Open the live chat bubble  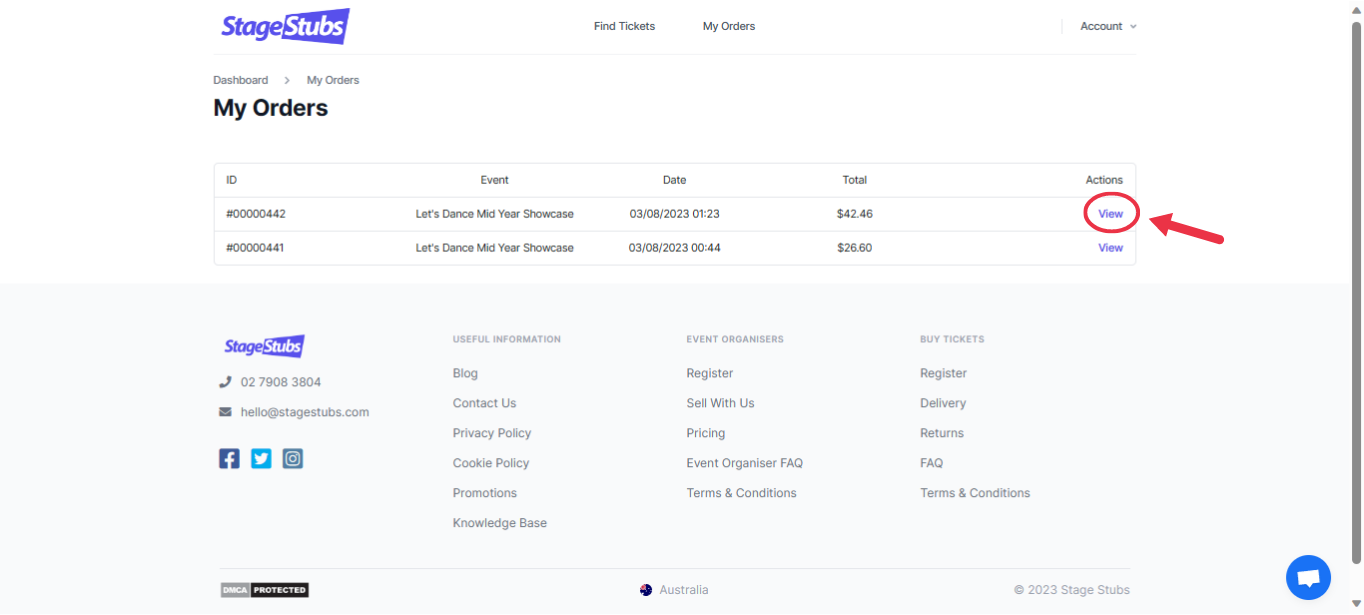[x=1308, y=577]
